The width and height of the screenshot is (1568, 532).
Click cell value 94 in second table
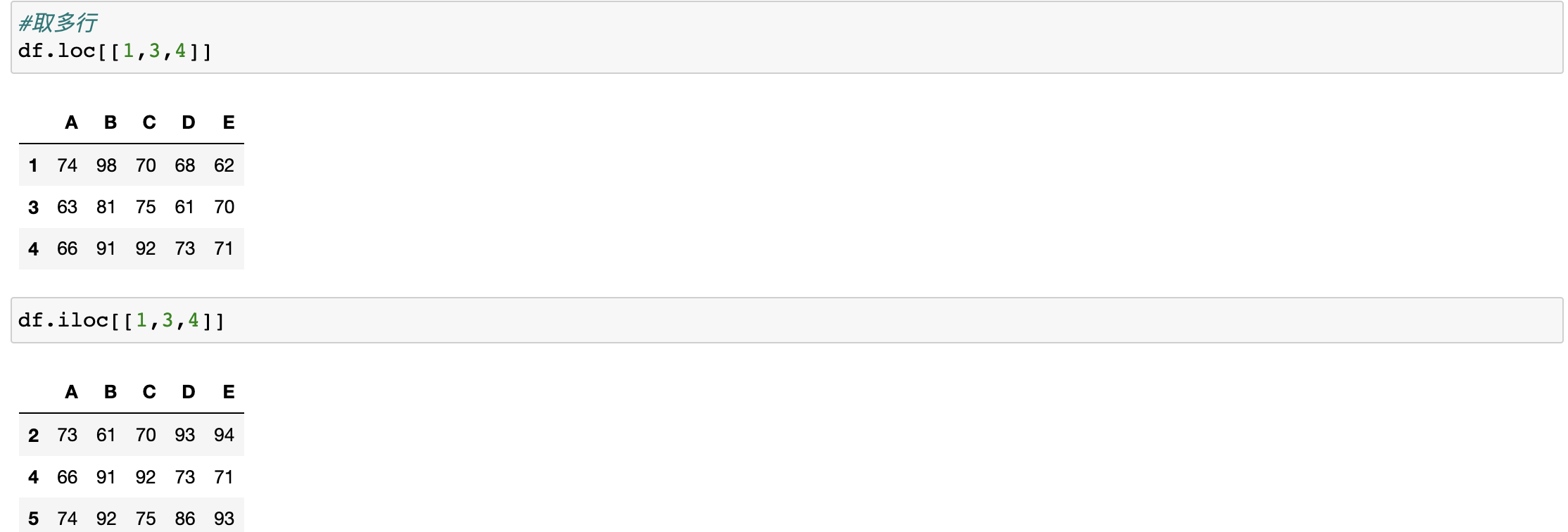(225, 435)
